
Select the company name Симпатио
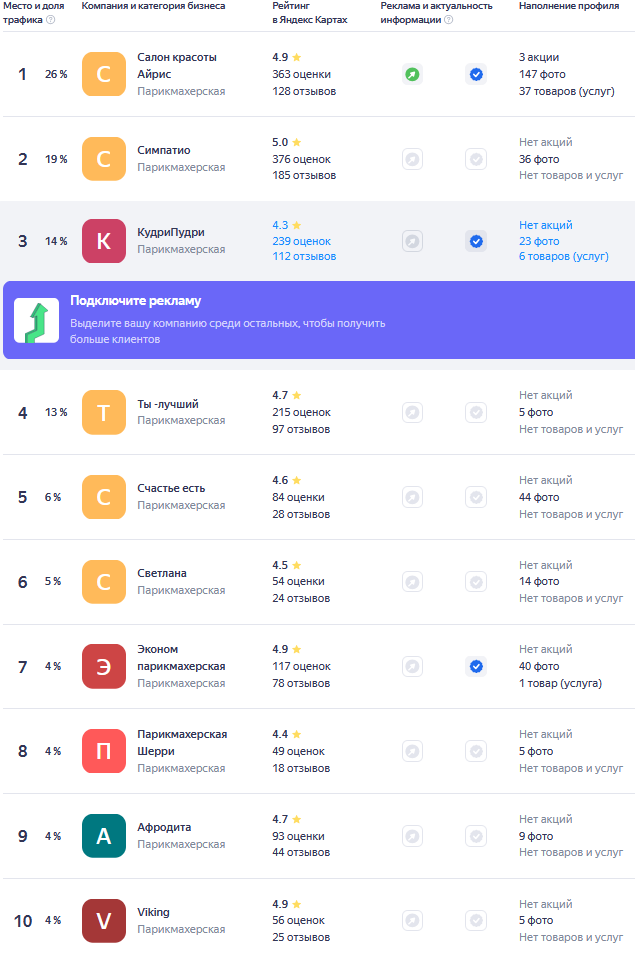coord(164,150)
